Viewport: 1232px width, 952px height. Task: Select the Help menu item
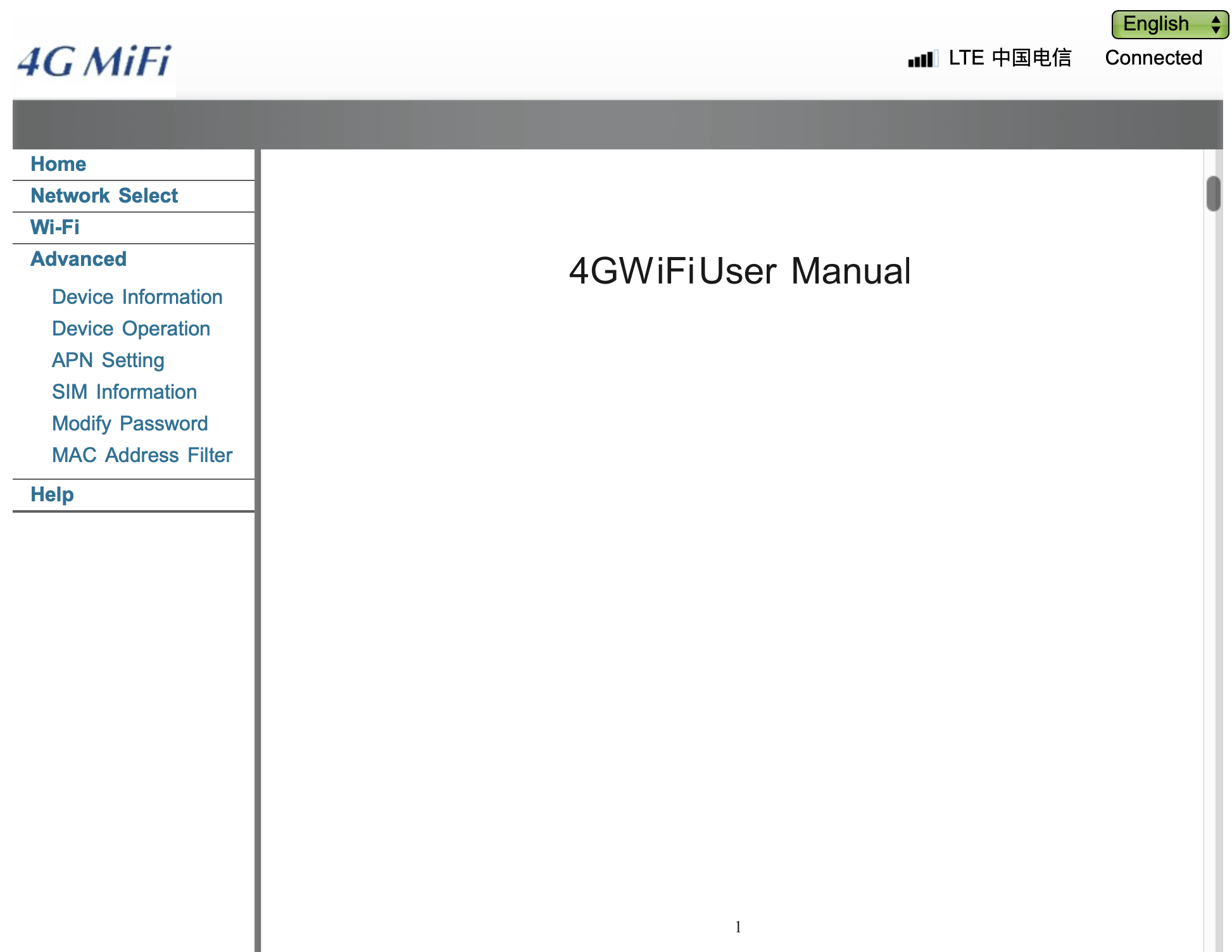pos(52,494)
